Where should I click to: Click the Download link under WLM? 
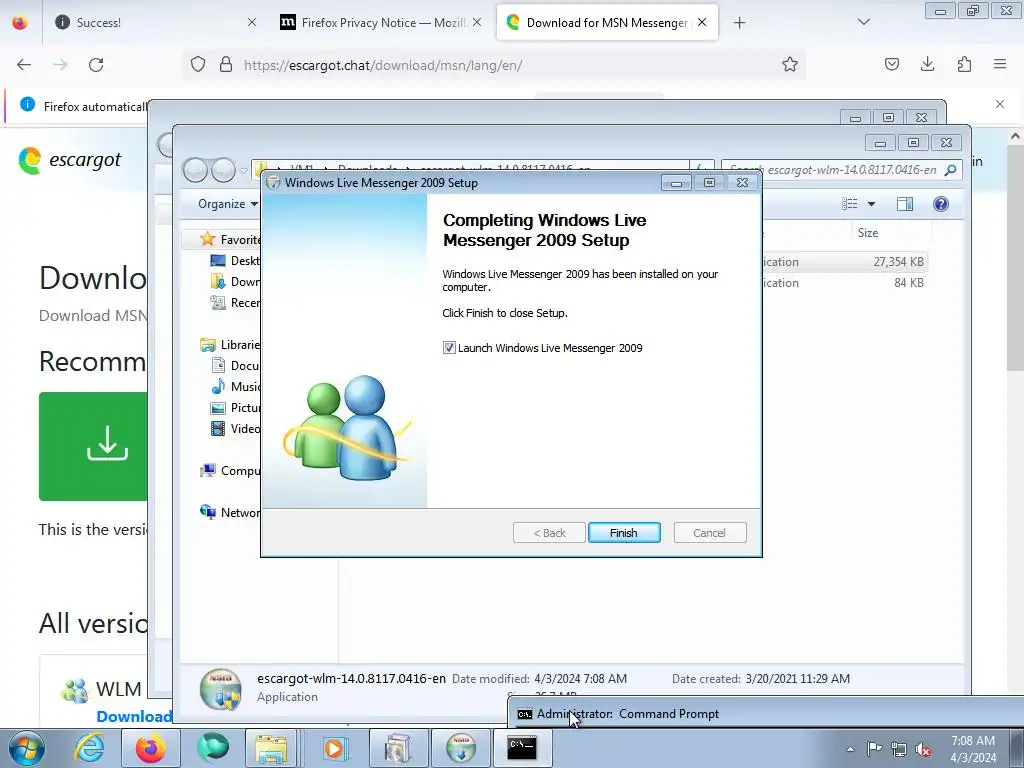click(134, 716)
